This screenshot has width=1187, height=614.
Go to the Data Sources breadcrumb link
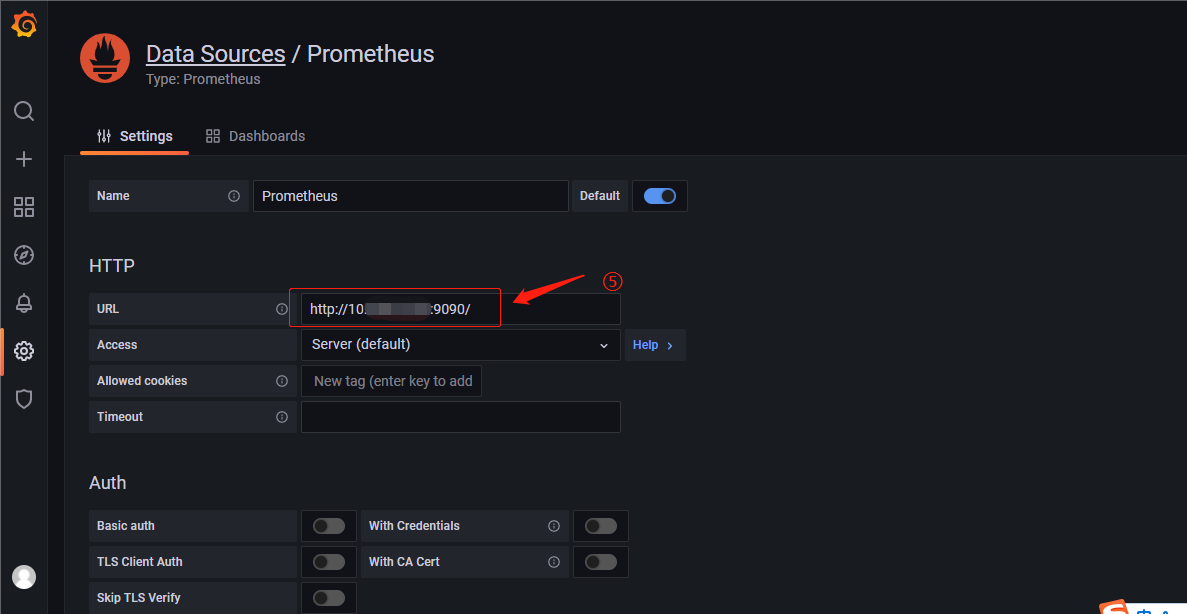(215, 54)
